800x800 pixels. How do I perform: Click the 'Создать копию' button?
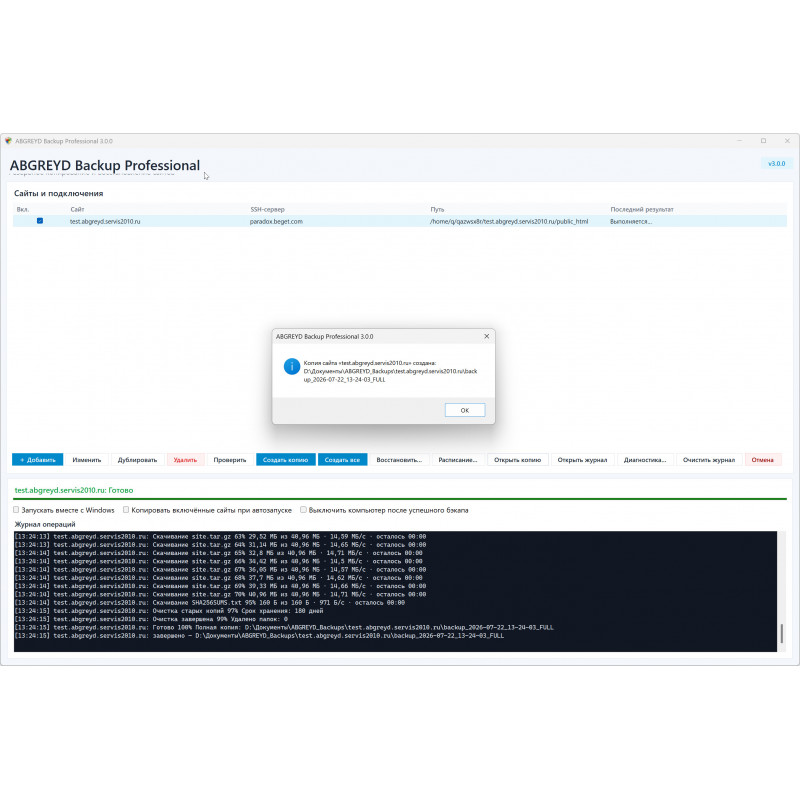(x=285, y=460)
